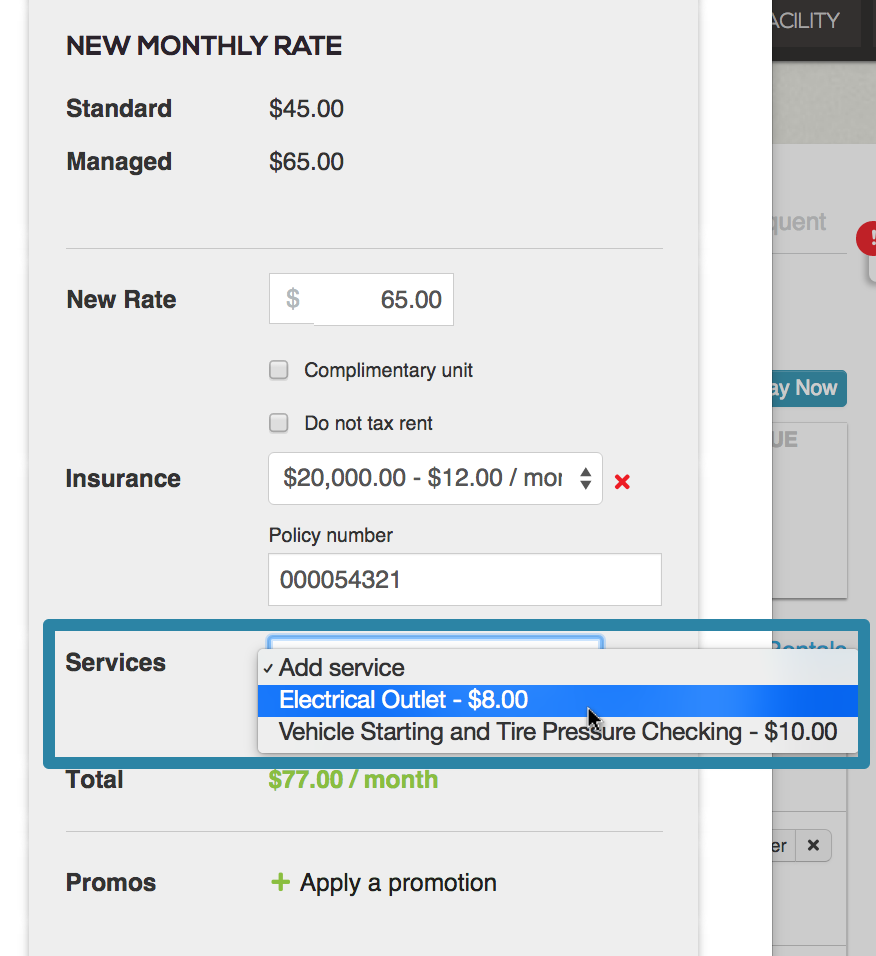Pick the Add service placeholder option
The image size is (876, 956).
pos(341,668)
